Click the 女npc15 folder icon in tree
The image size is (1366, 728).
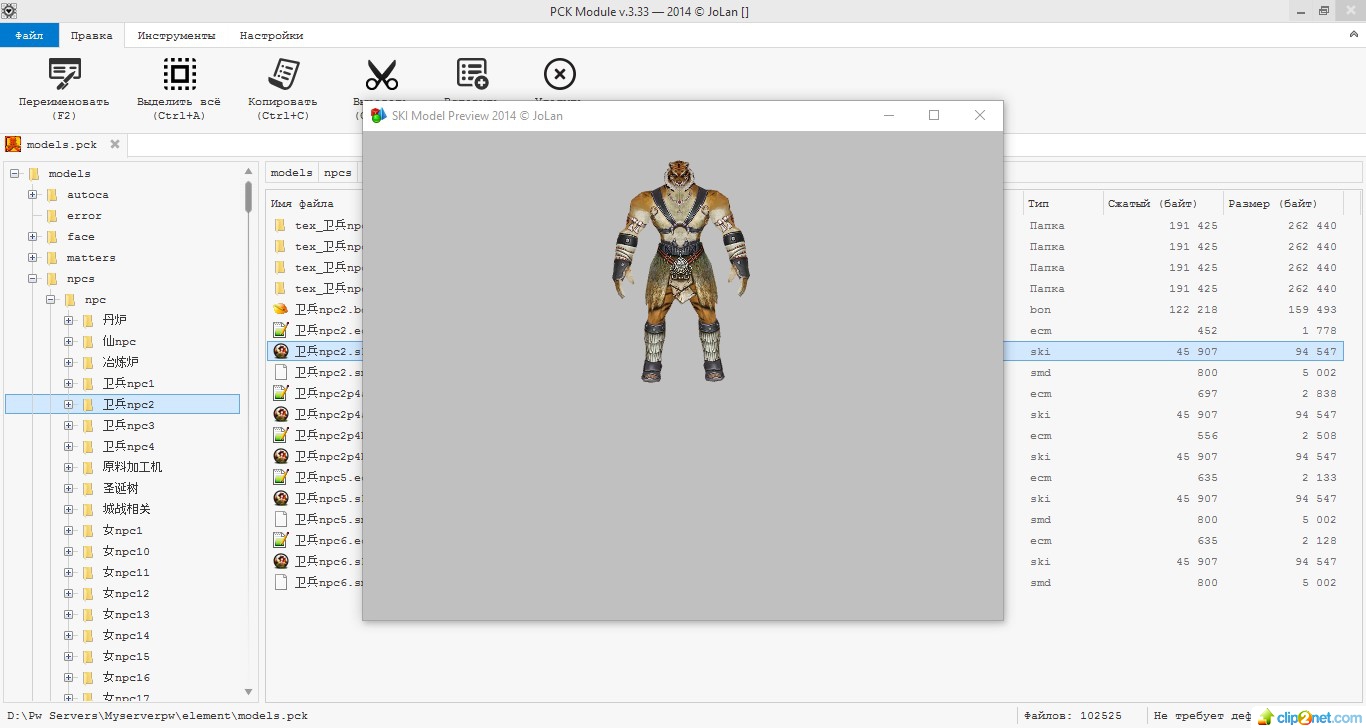click(88, 657)
